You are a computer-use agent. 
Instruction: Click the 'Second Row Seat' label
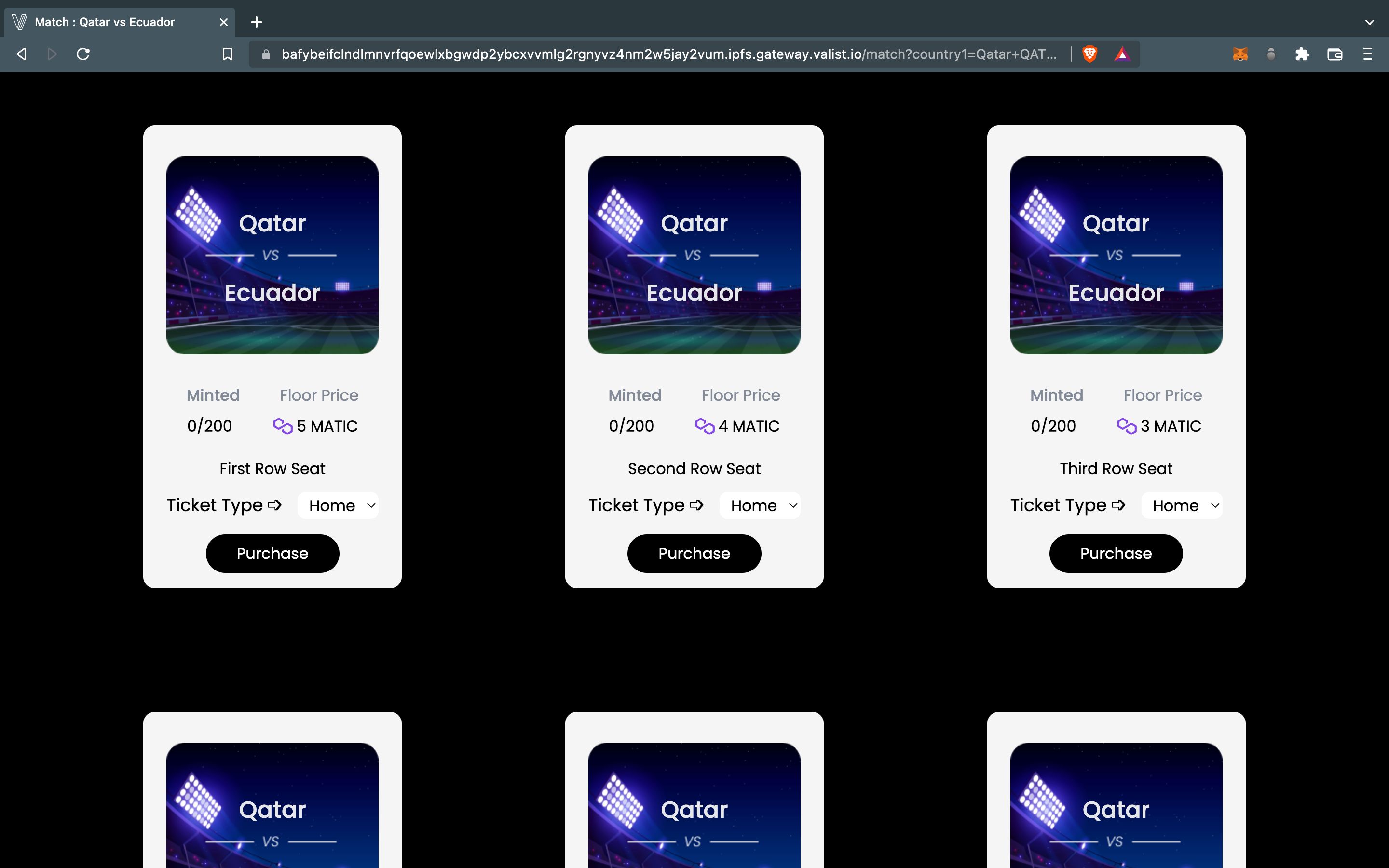click(x=694, y=468)
